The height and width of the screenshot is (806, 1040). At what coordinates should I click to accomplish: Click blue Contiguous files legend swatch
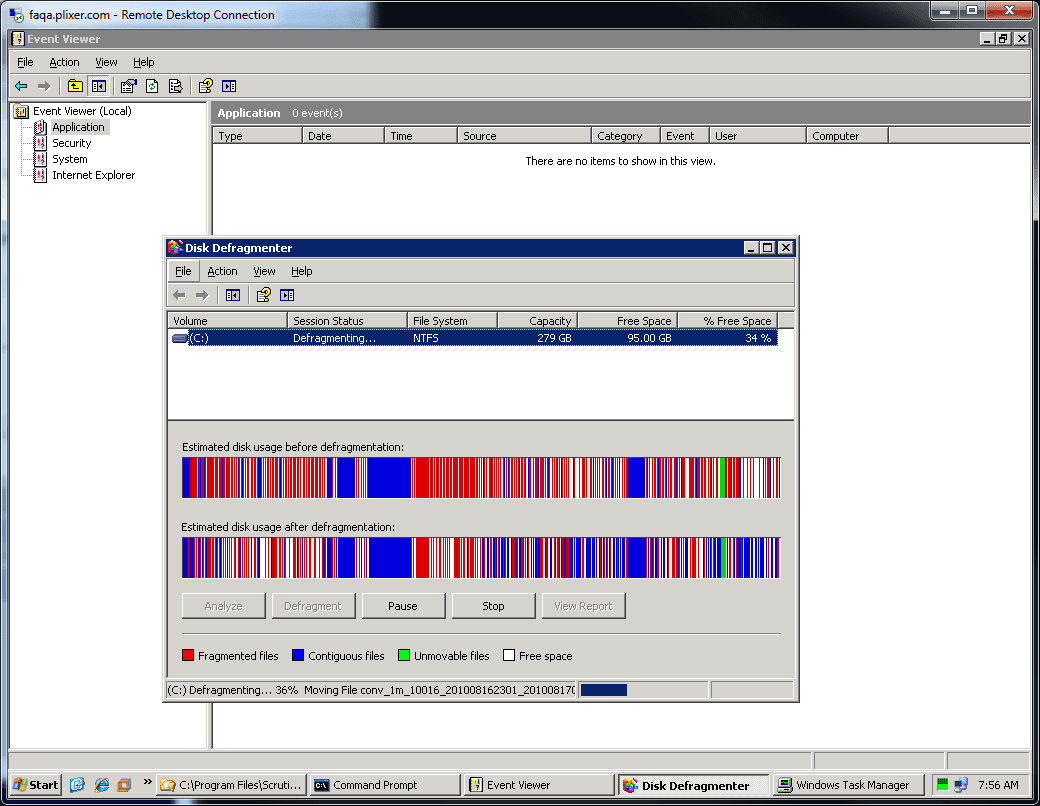coord(298,655)
